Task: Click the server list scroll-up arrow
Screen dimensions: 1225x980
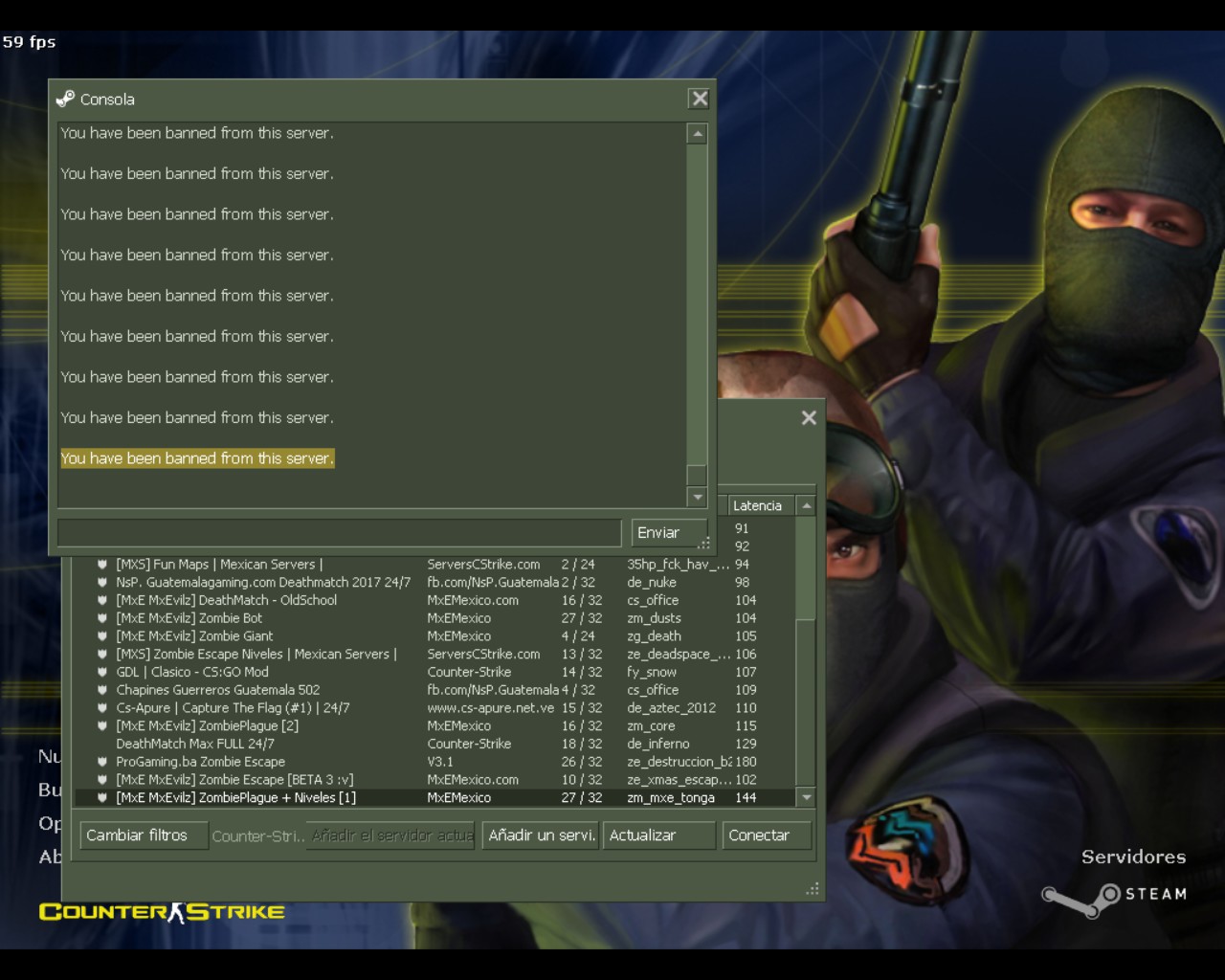Action: point(806,505)
